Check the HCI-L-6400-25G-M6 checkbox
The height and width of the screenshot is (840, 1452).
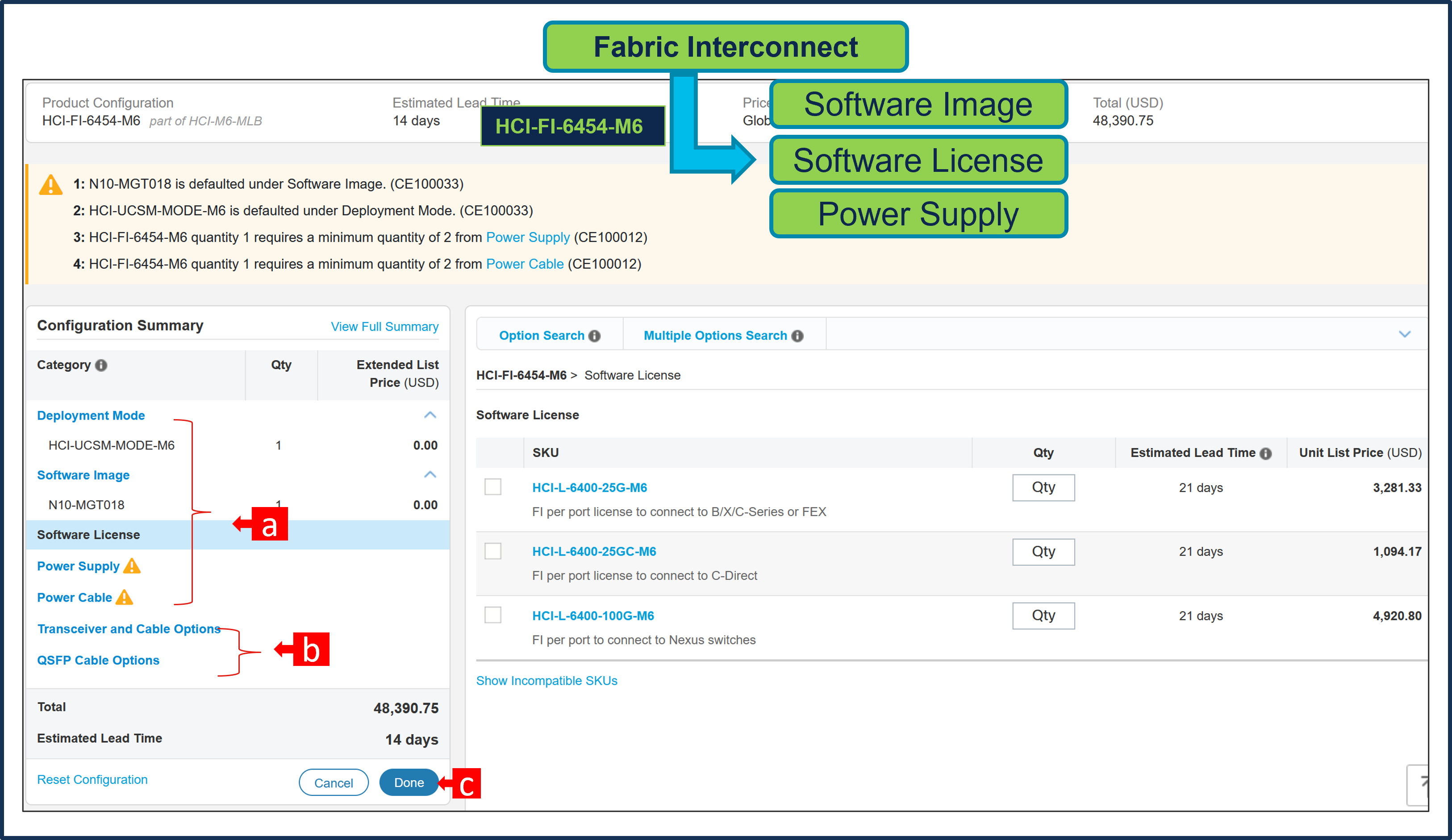(x=492, y=487)
